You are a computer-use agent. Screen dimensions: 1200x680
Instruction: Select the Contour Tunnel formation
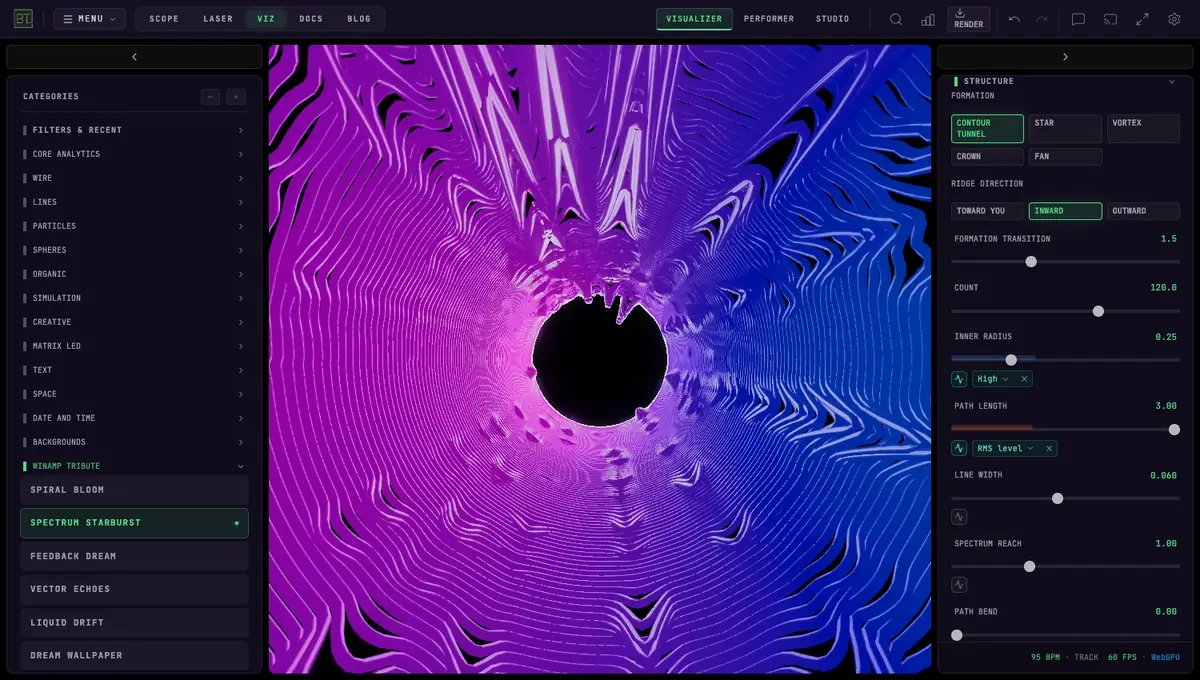point(987,128)
